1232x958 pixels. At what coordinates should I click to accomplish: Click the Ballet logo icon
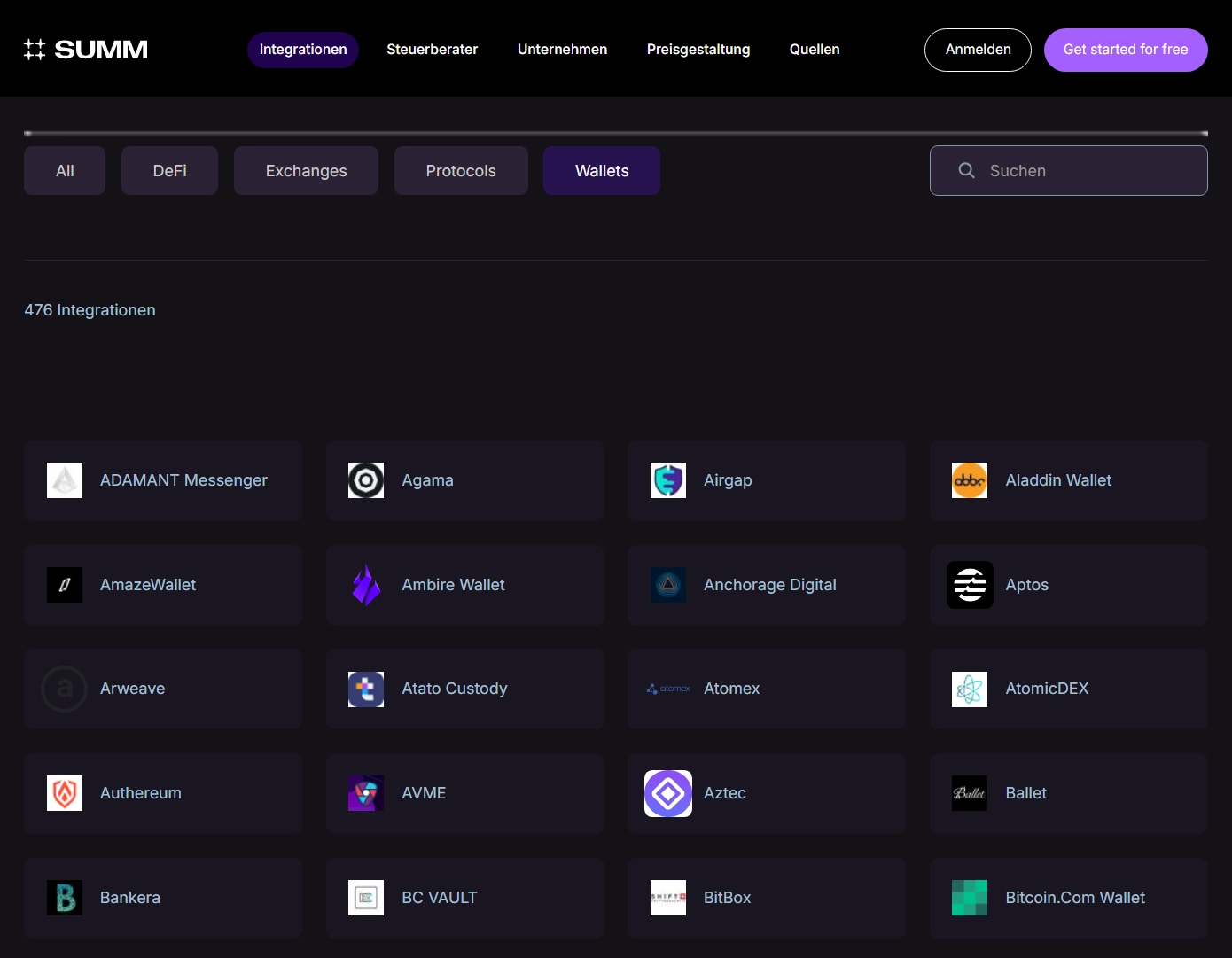pyautogui.click(x=970, y=793)
